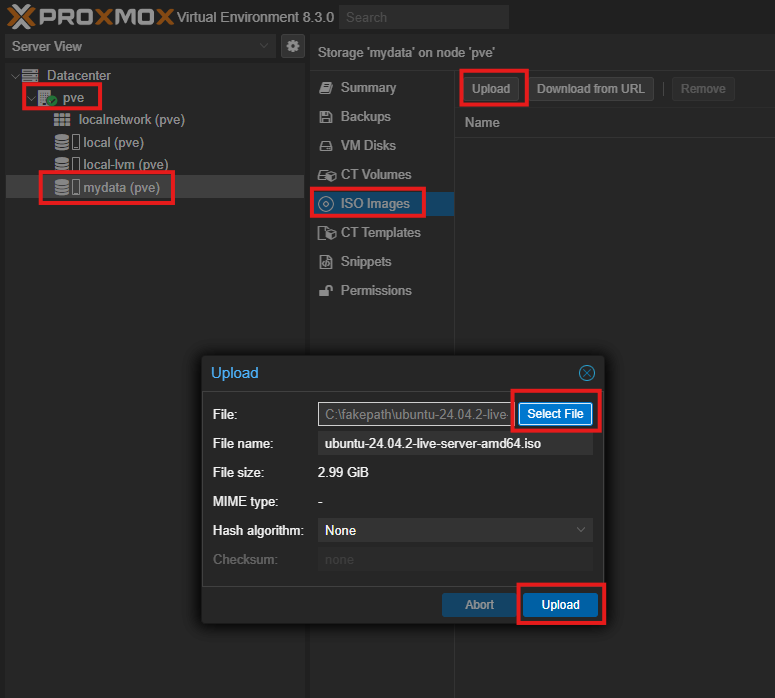
Task: Click the Permissions unlock icon
Action: coord(326,291)
